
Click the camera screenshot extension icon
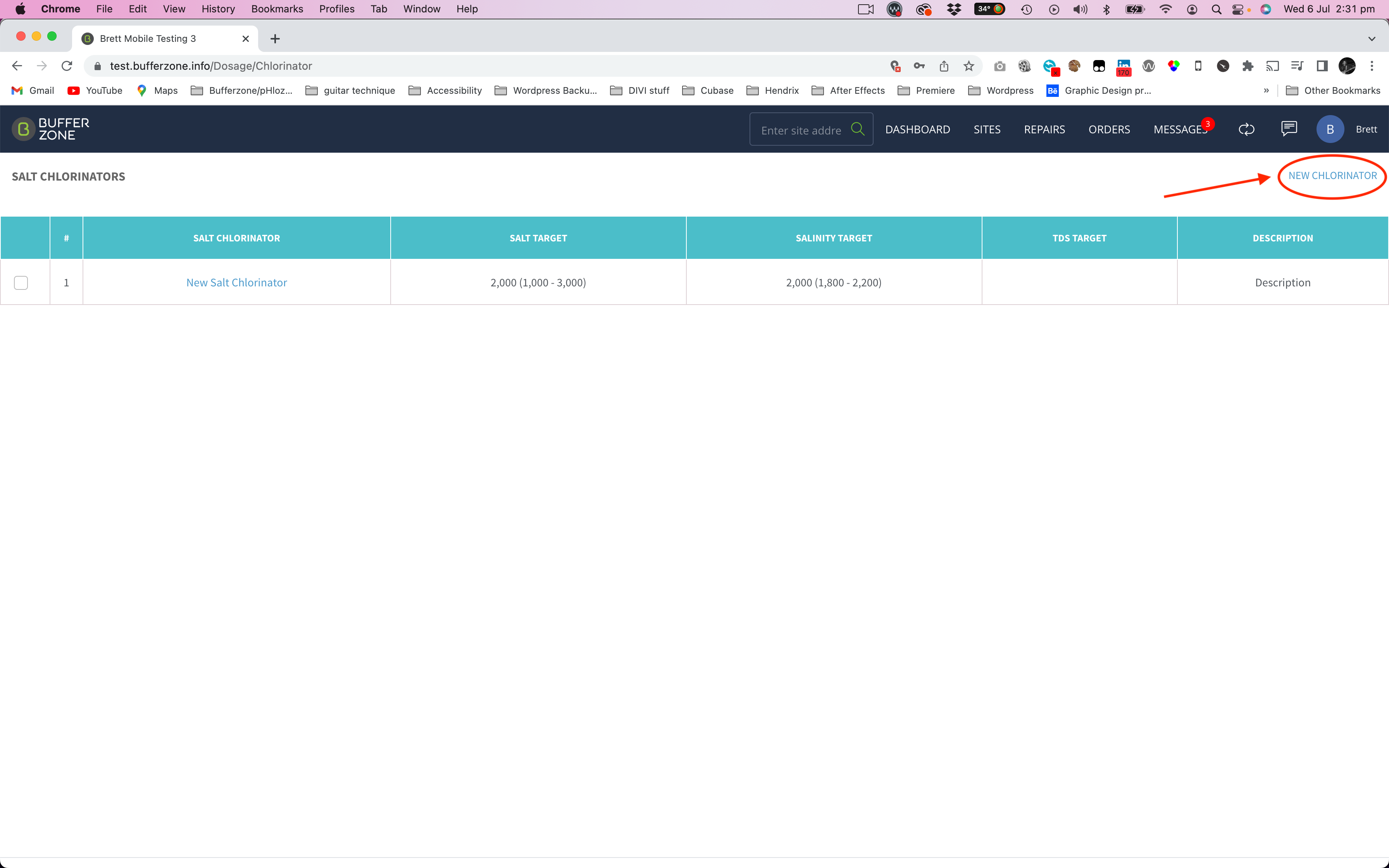pyautogui.click(x=1000, y=66)
